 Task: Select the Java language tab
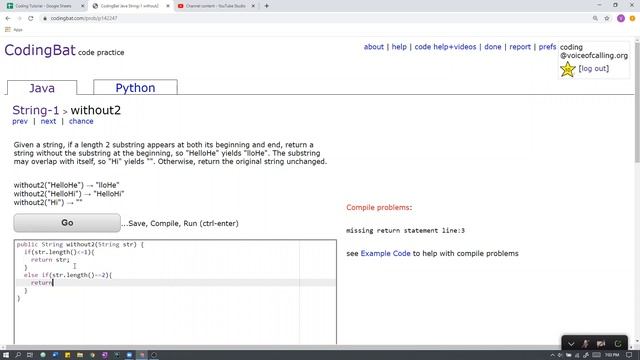pyautogui.click(x=42, y=87)
